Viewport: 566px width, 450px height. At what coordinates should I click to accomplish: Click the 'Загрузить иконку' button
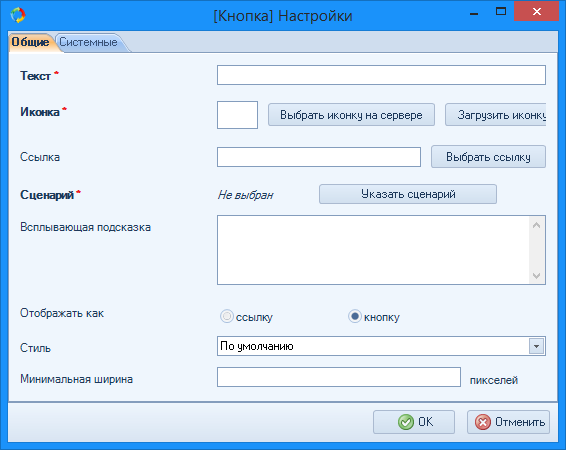pyautogui.click(x=496, y=115)
